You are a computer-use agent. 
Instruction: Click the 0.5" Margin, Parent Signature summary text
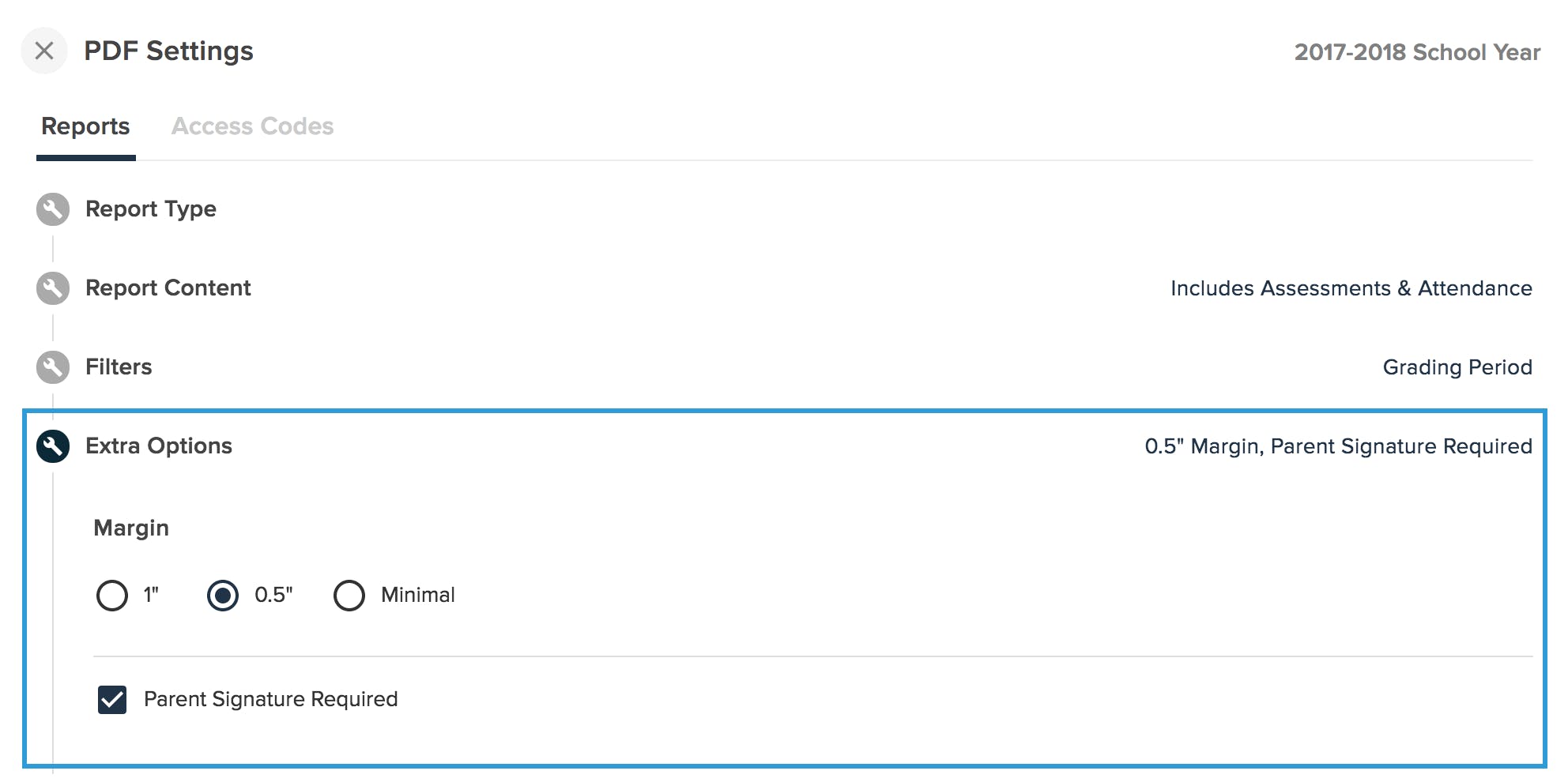coord(1339,446)
